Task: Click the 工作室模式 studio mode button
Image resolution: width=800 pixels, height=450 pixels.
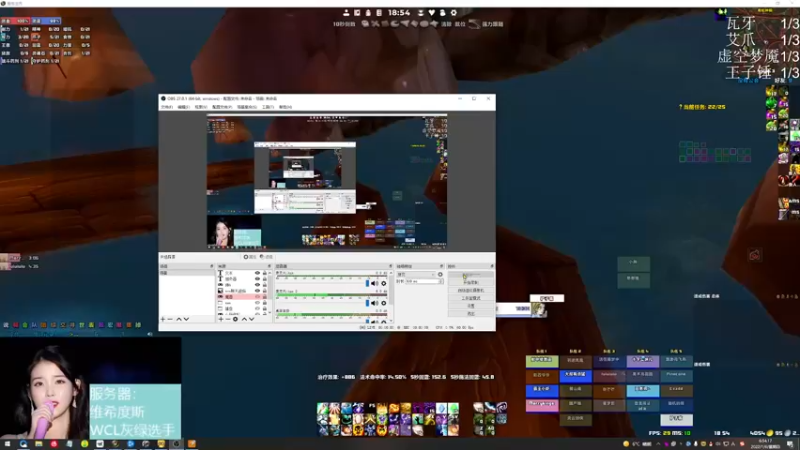Action: (x=471, y=298)
